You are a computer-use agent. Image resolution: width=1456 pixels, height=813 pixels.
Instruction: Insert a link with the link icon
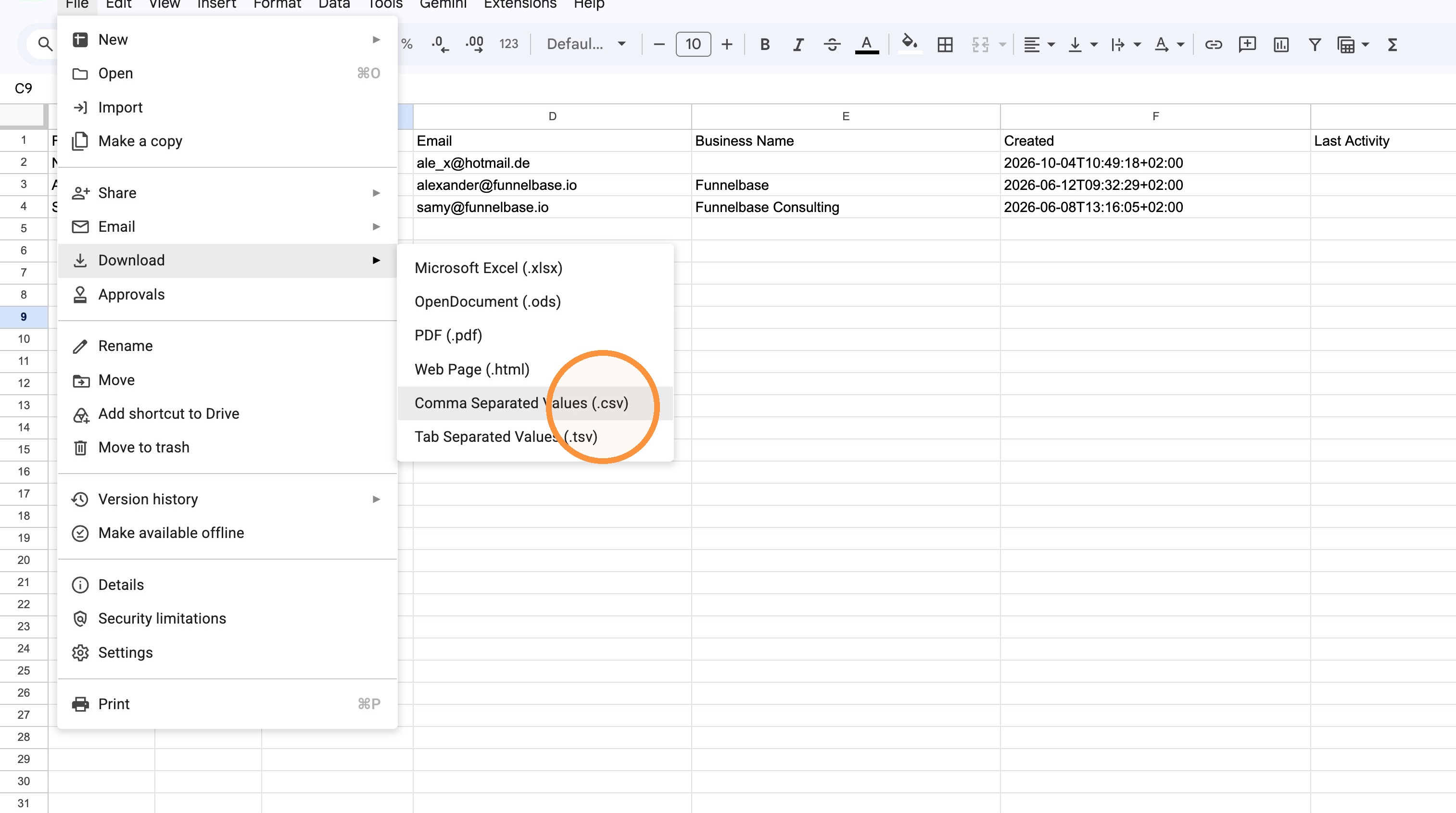click(x=1213, y=44)
